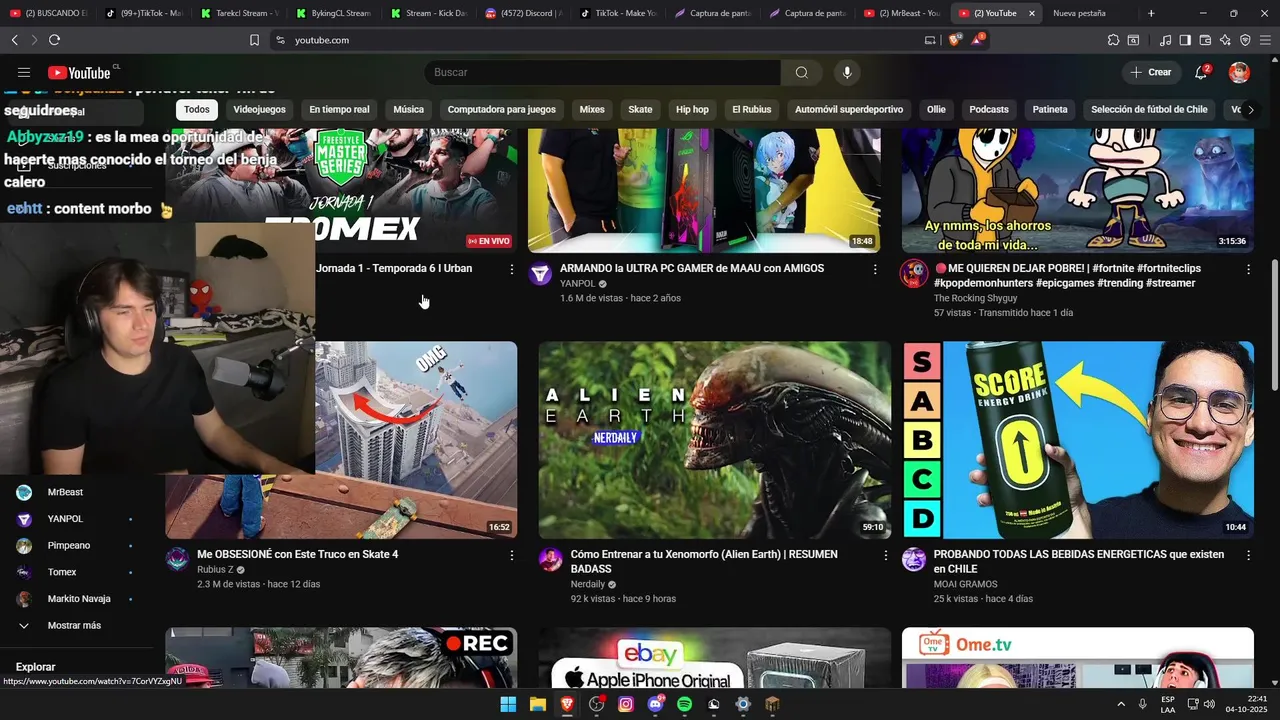
Task: Select the El Rubius filter chip
Action: tap(752, 109)
